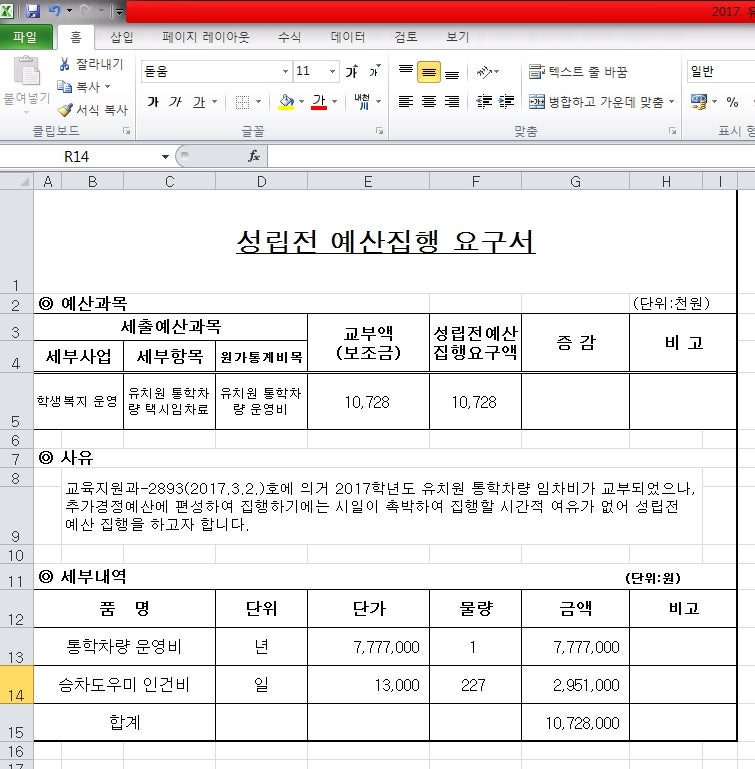Apply the red font color
755x769 pixels.
(319, 102)
